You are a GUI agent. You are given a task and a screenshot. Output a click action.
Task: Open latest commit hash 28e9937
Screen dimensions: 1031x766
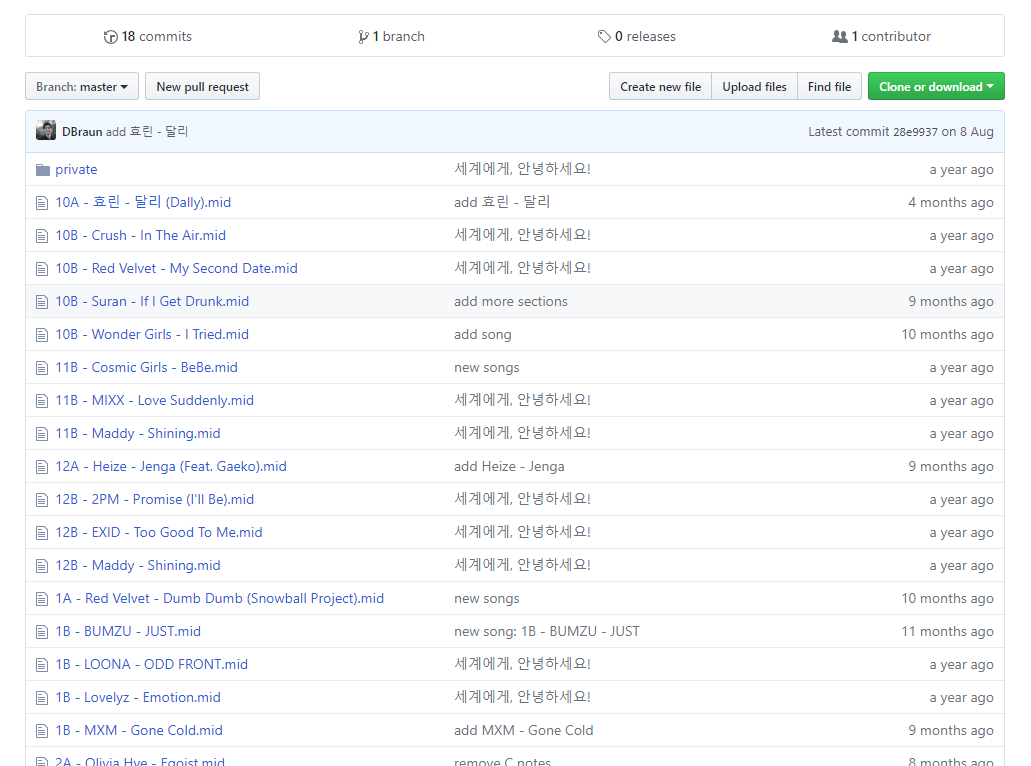[915, 132]
